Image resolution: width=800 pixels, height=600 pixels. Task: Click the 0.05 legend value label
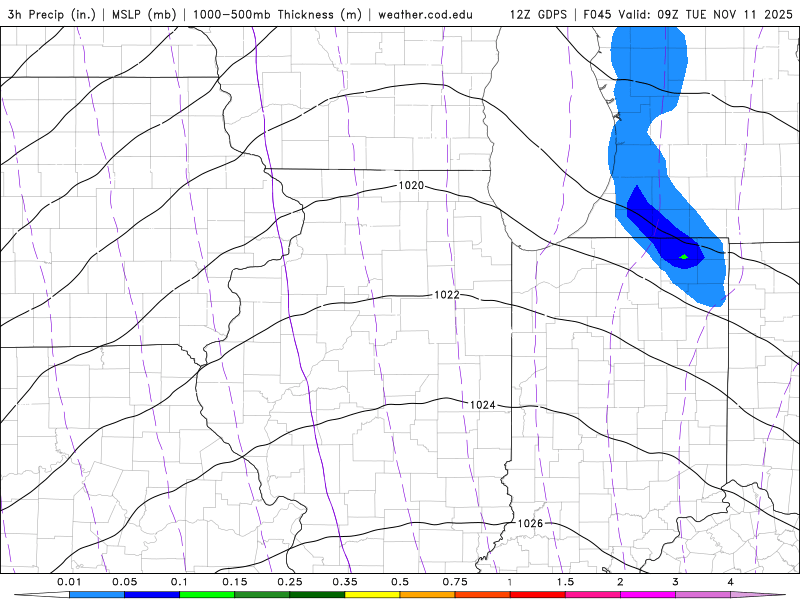124,582
